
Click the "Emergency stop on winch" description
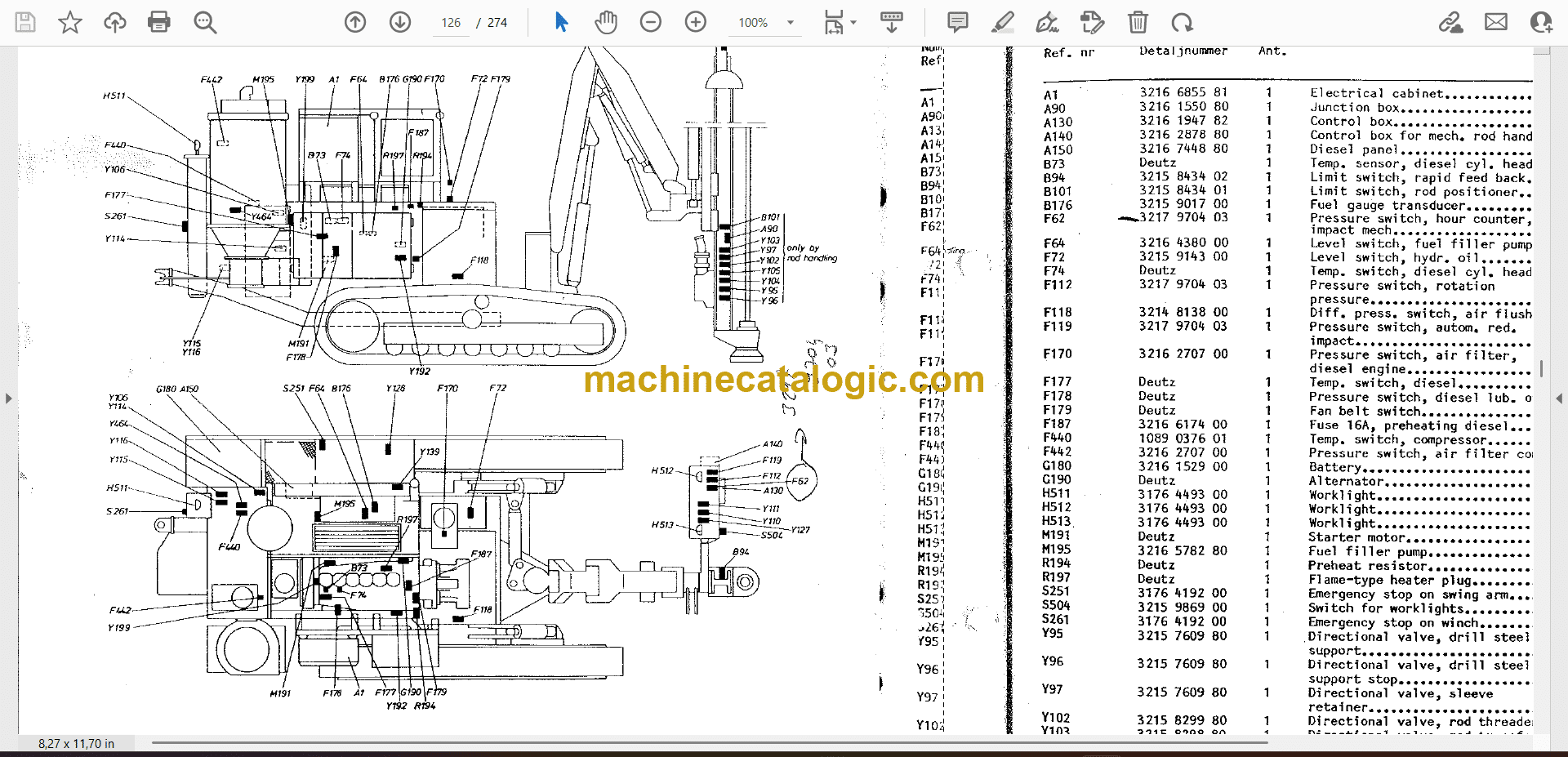pos(1394,622)
